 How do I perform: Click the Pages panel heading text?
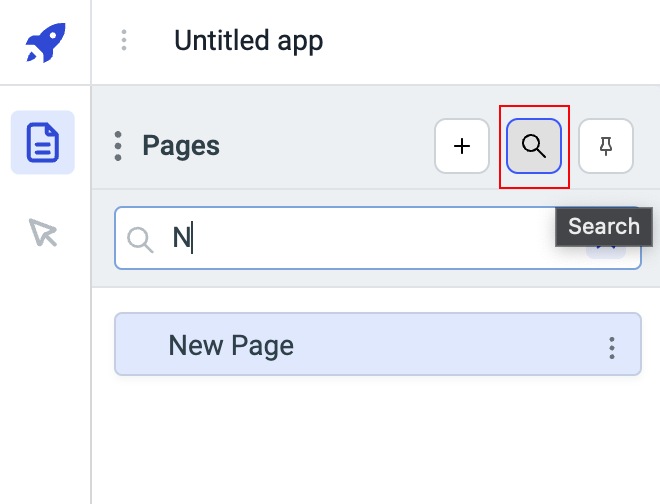point(181,146)
